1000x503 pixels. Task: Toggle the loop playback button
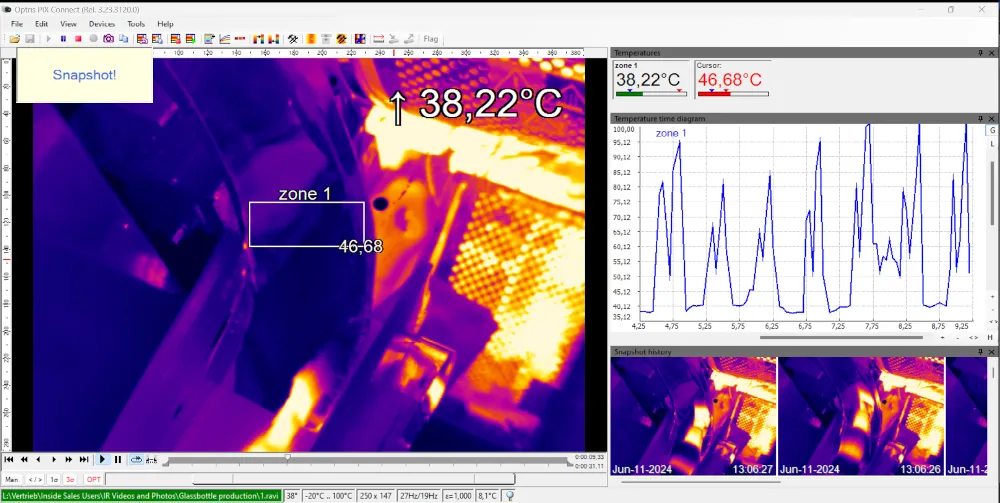pyautogui.click(x=136, y=459)
